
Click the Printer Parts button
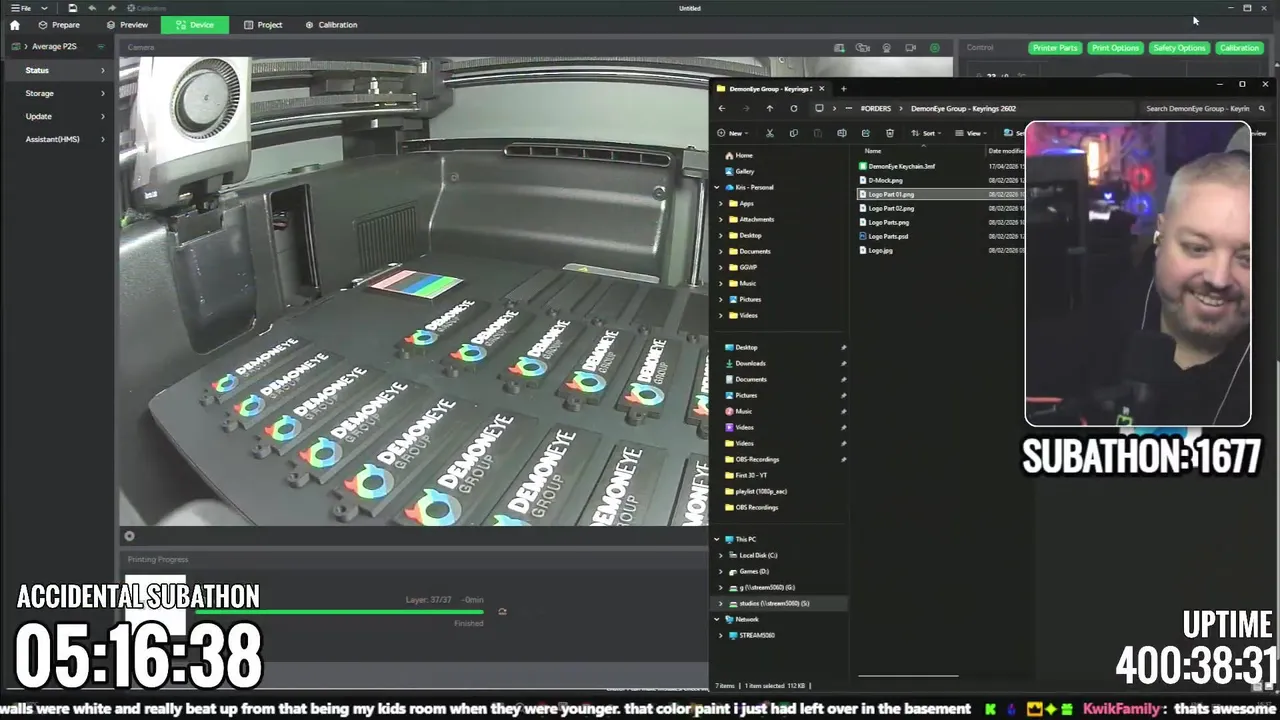pyautogui.click(x=1055, y=48)
